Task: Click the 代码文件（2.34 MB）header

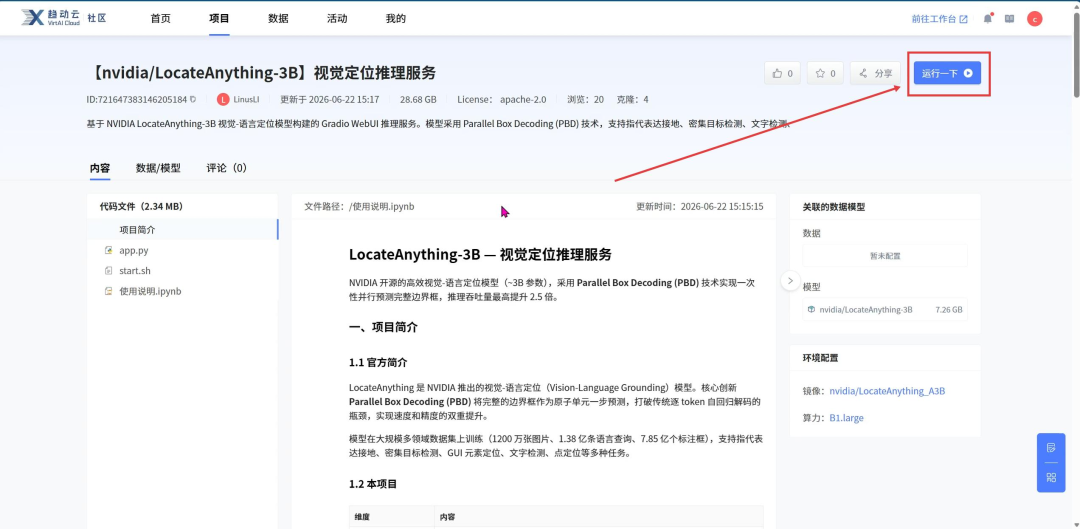Action: (141, 206)
